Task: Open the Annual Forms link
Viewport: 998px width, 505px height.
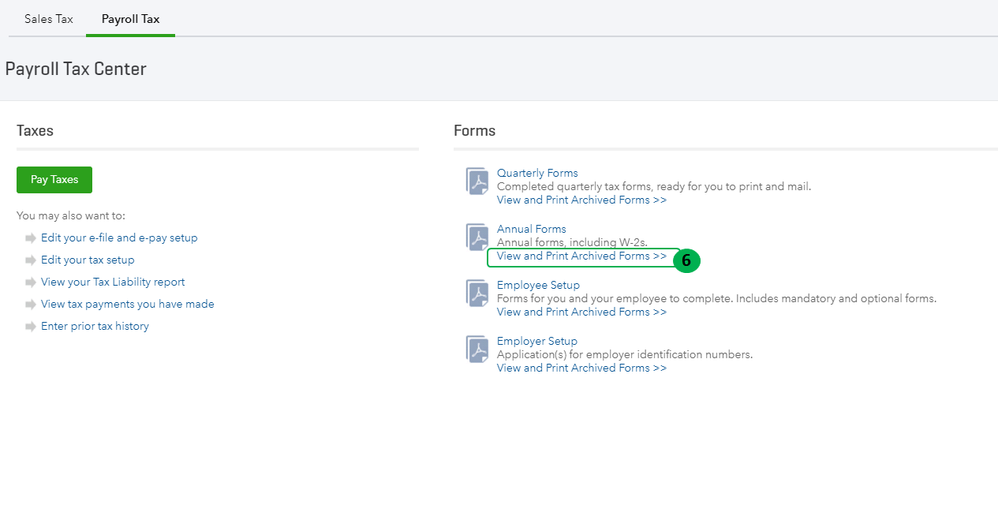Action: pyautogui.click(x=531, y=229)
